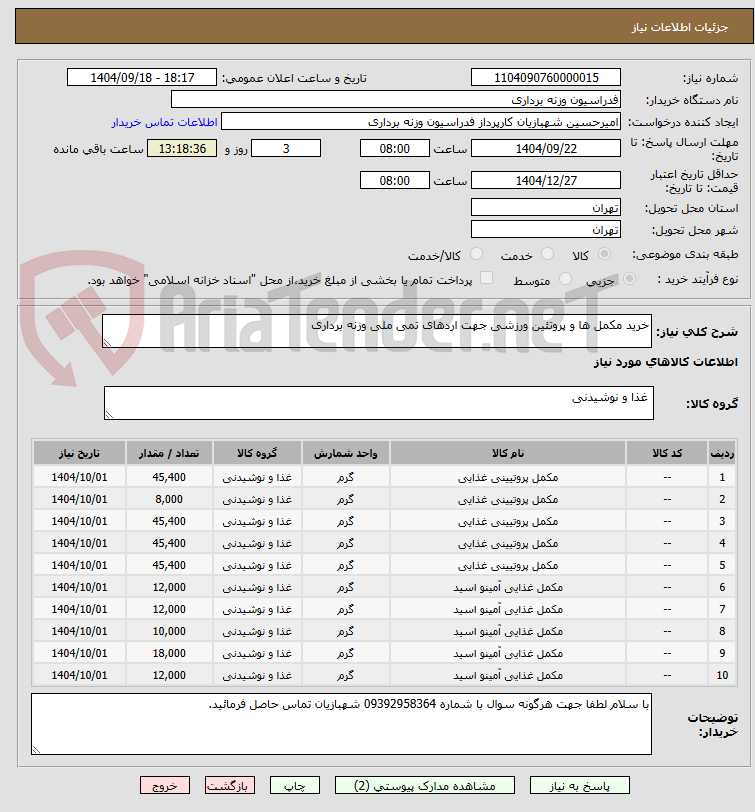Click the delivery province field تهران
This screenshot has height=812, width=755.
(x=546, y=208)
